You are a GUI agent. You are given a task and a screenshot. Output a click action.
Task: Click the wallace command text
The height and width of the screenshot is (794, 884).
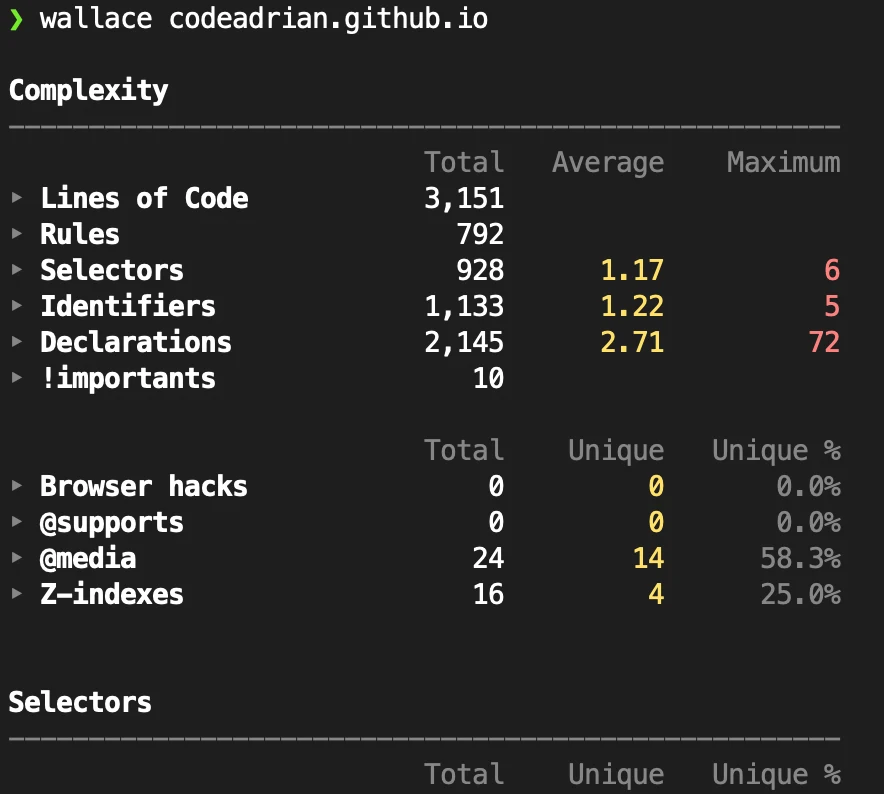coord(96,19)
